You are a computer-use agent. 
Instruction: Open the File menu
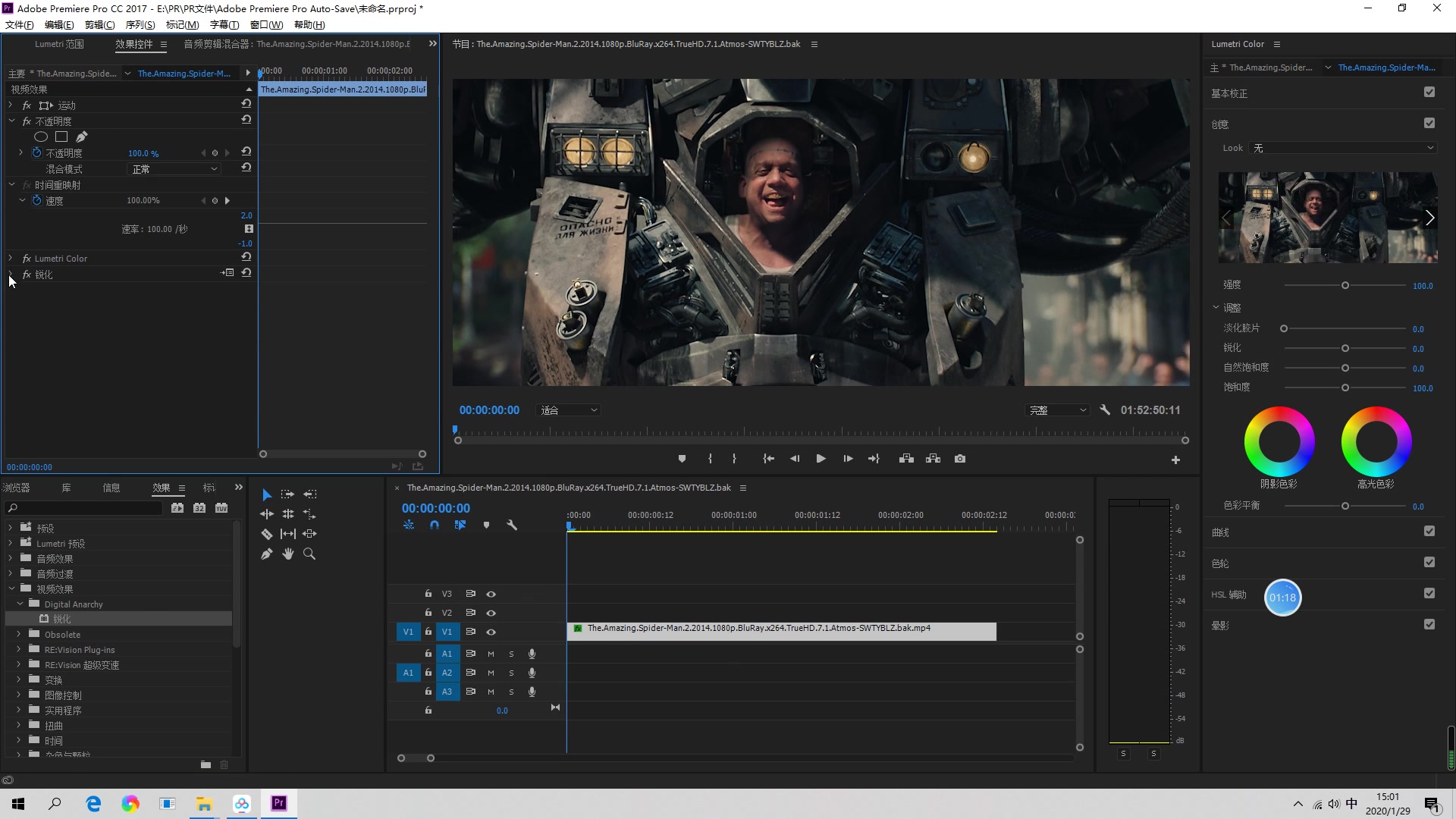click(x=20, y=25)
